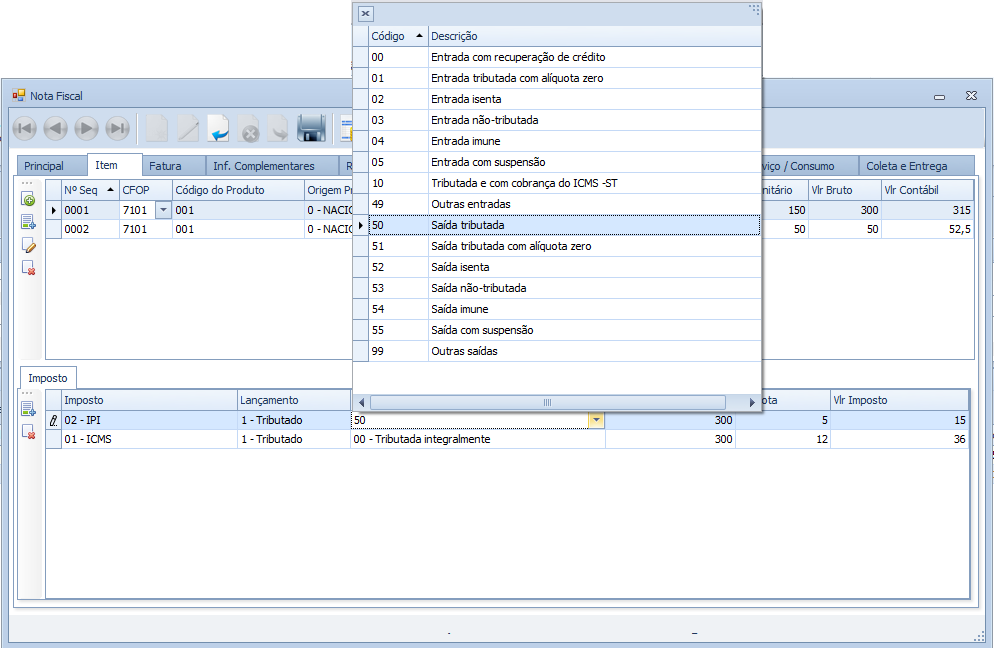Select option 03 Entrada não-tributada
994x648 pixels.
pyautogui.click(x=564, y=120)
